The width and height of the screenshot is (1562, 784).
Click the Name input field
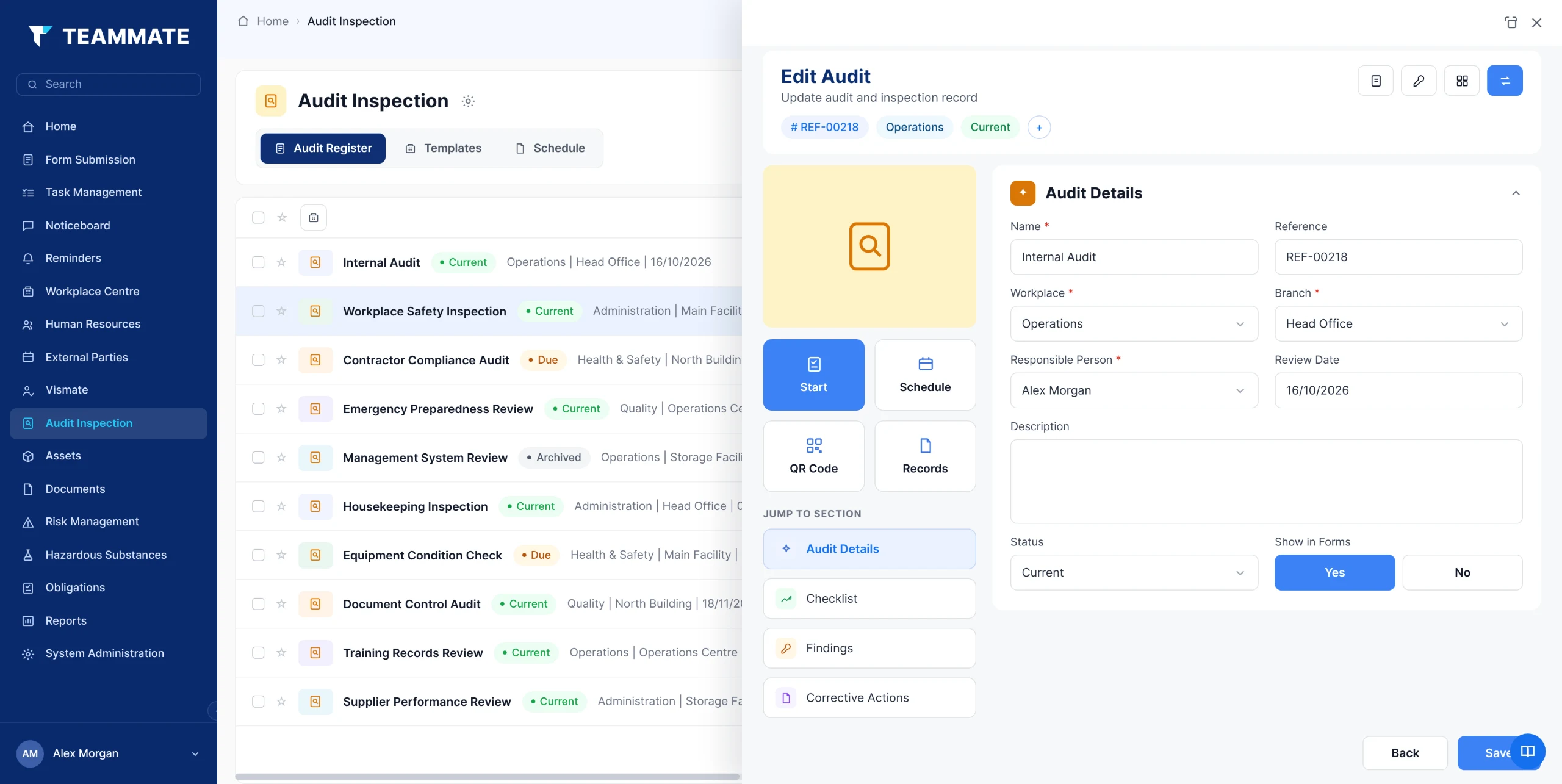[x=1134, y=257]
